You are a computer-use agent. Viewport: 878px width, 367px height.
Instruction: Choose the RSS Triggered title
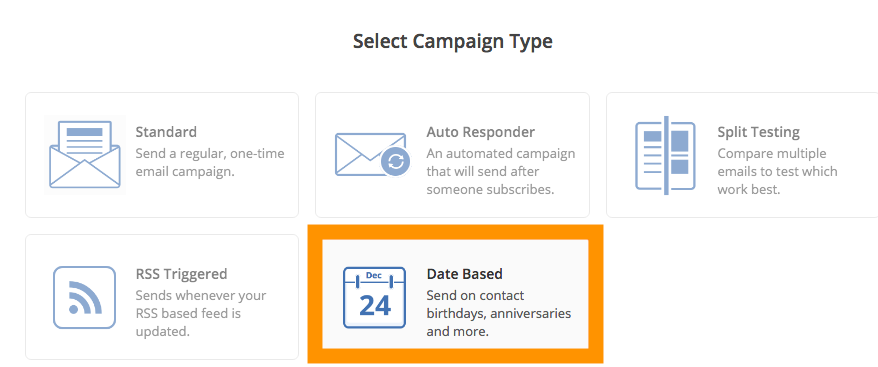[181, 274]
